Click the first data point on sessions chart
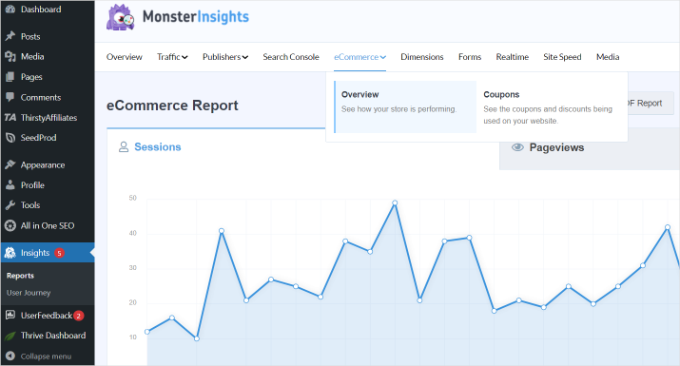The image size is (680, 366). coord(147,332)
